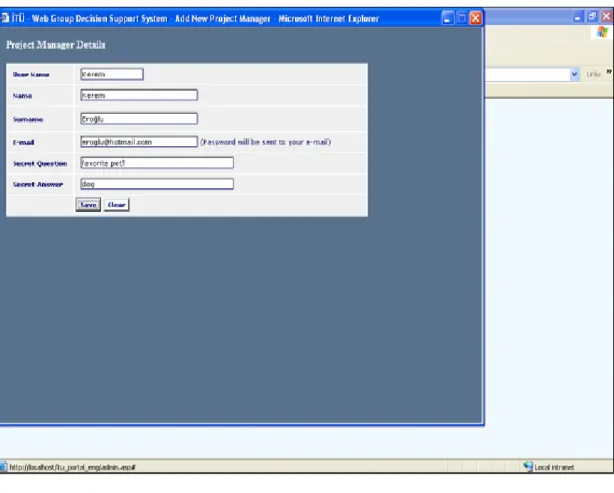Click the 'Secret Answer' label

point(38,184)
